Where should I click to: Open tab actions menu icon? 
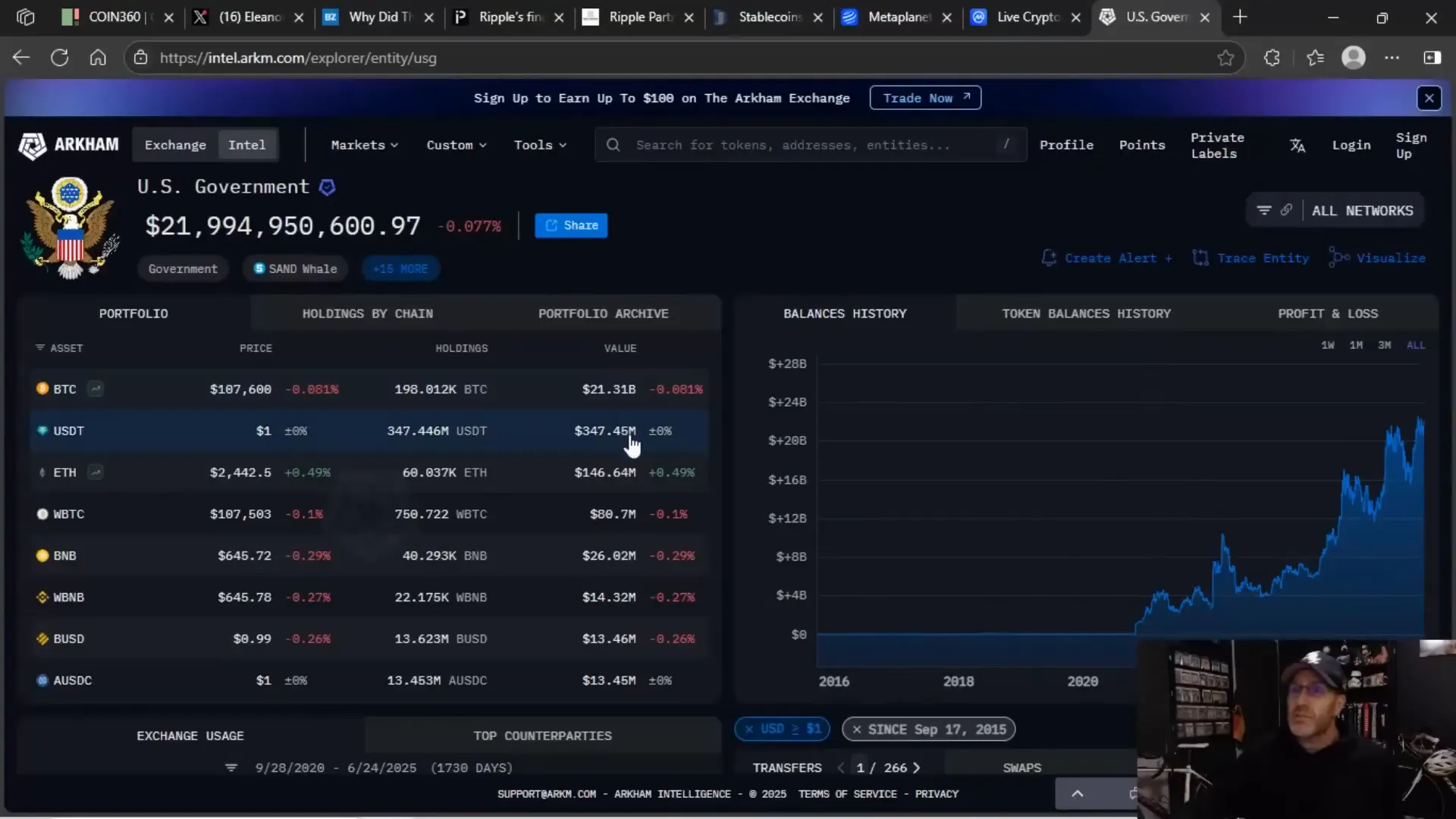point(25,17)
